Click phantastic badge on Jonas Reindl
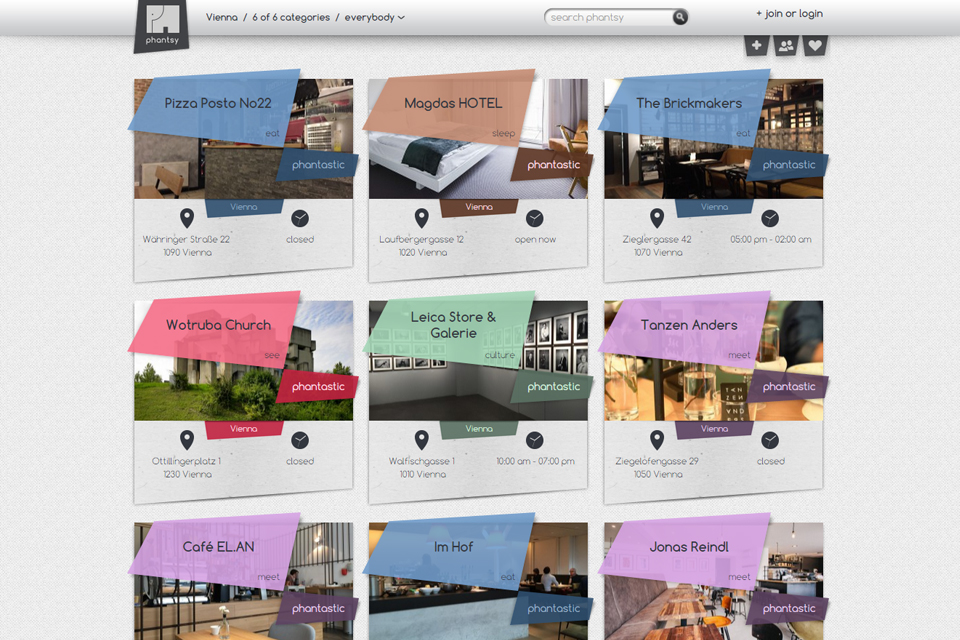Screen dimensions: 960x640 [789, 608]
